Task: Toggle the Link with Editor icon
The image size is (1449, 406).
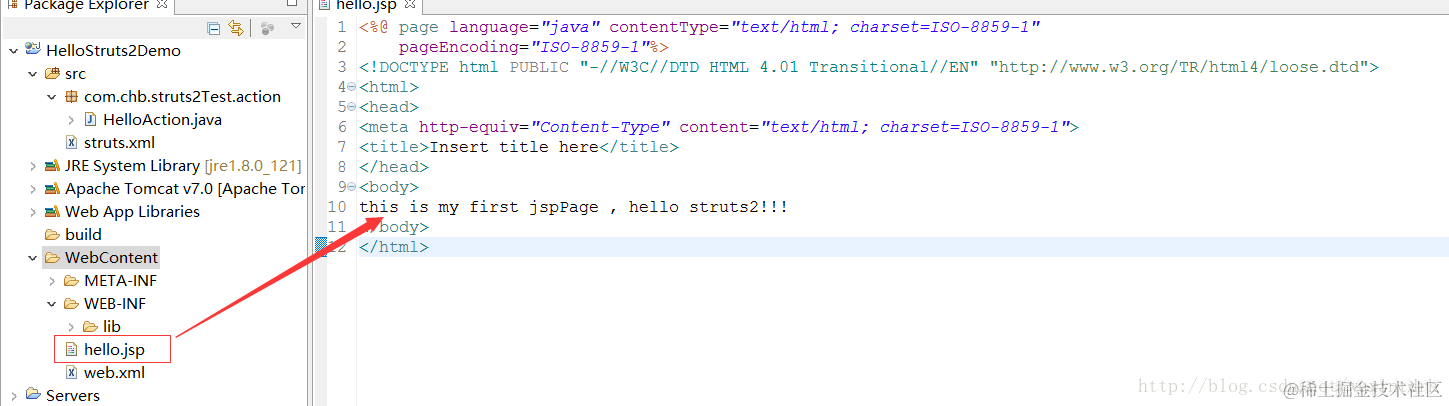Action: click(236, 28)
